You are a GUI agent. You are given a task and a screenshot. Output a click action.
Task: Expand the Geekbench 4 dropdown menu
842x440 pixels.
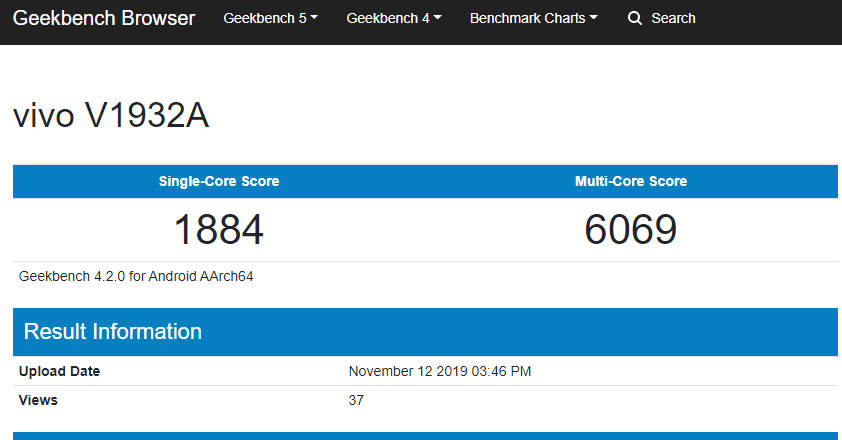394,18
